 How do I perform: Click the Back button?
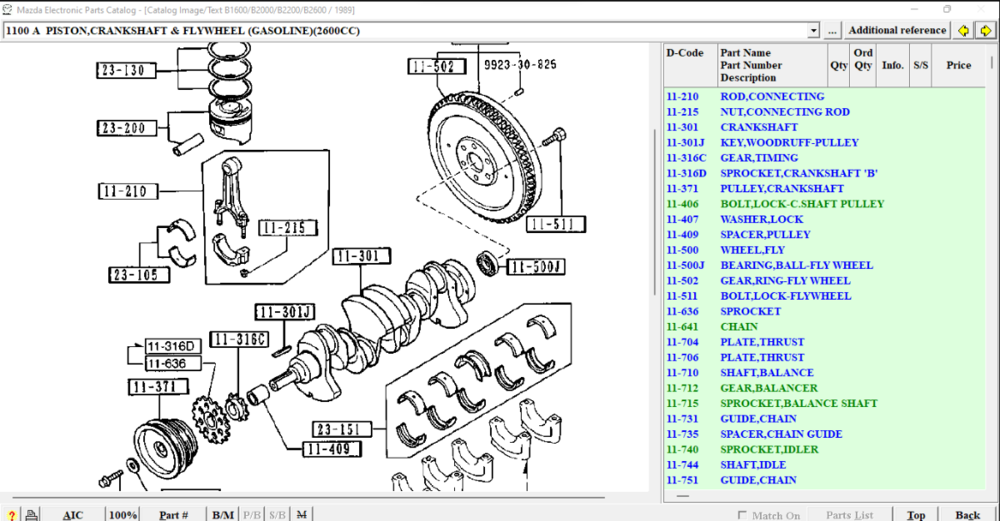coord(967,515)
